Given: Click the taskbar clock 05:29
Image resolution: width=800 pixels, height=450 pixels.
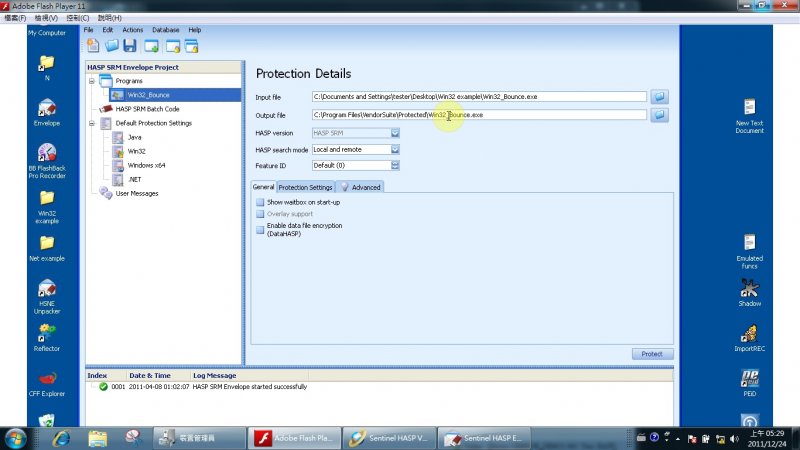Looking at the screenshot, I should tap(767, 439).
